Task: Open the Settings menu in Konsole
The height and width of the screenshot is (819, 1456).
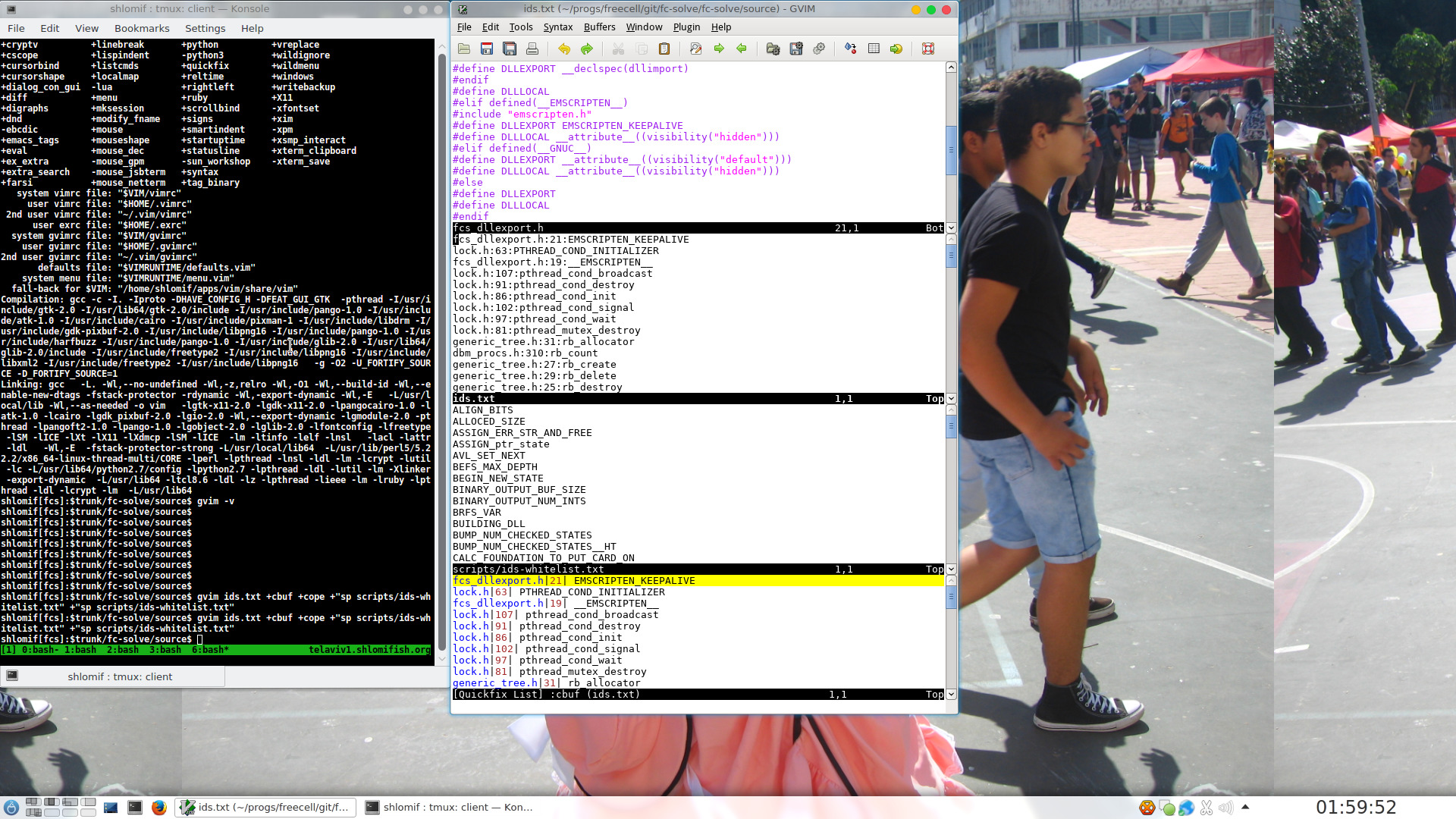Action: (206, 29)
